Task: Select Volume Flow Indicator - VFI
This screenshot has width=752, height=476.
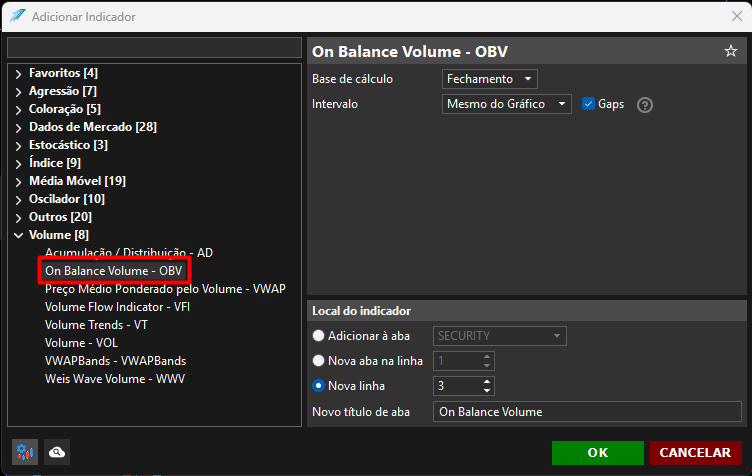Action: pyautogui.click(x=117, y=307)
